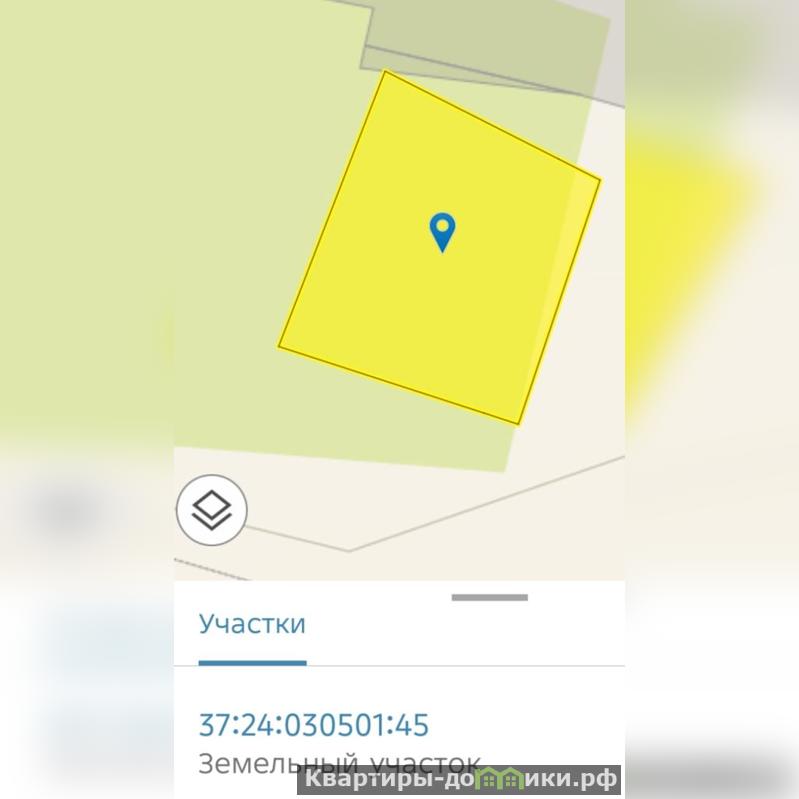
Task: Click the white panel area beside Участки tab
Action: 464,632
